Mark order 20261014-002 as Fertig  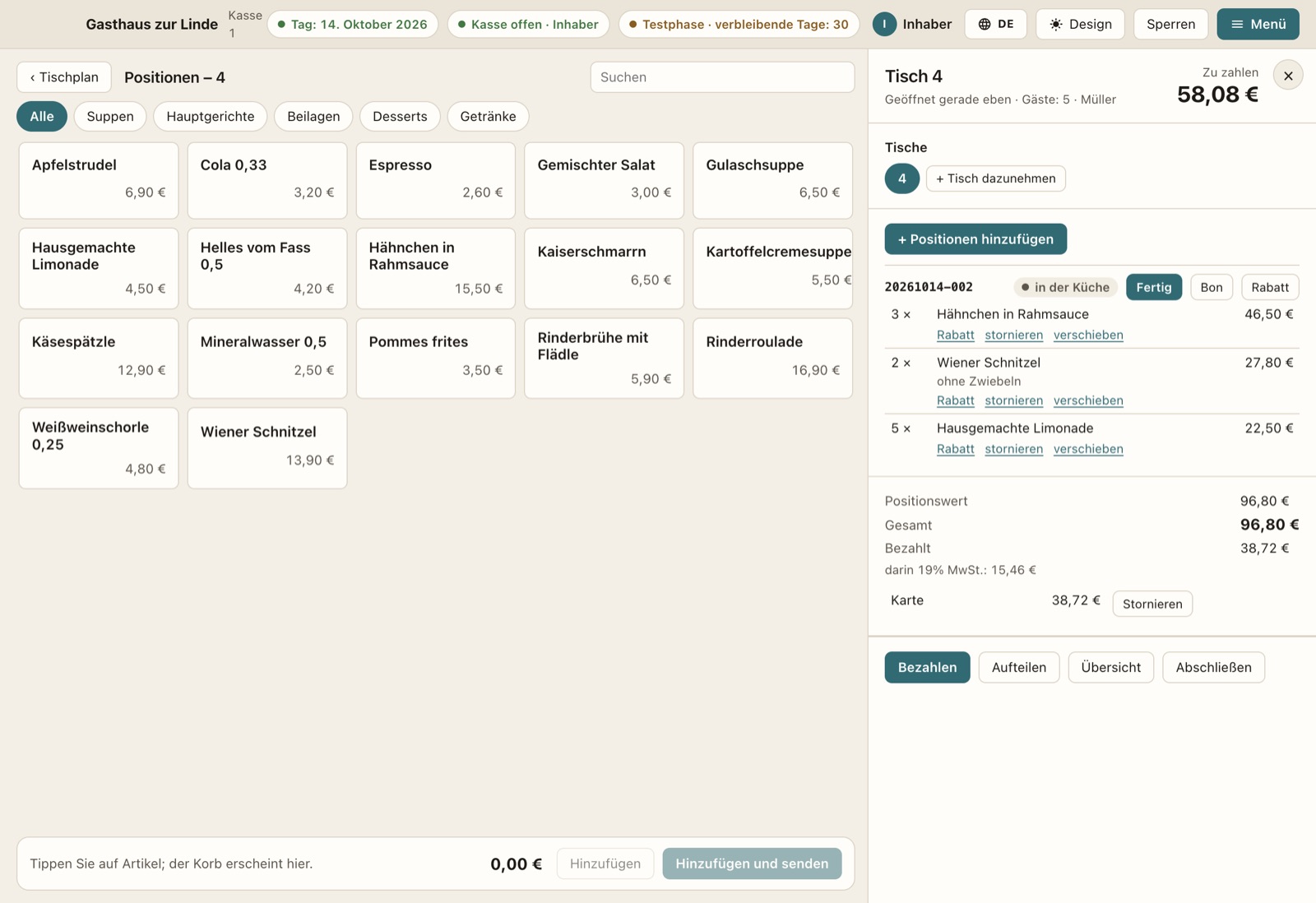(1153, 287)
